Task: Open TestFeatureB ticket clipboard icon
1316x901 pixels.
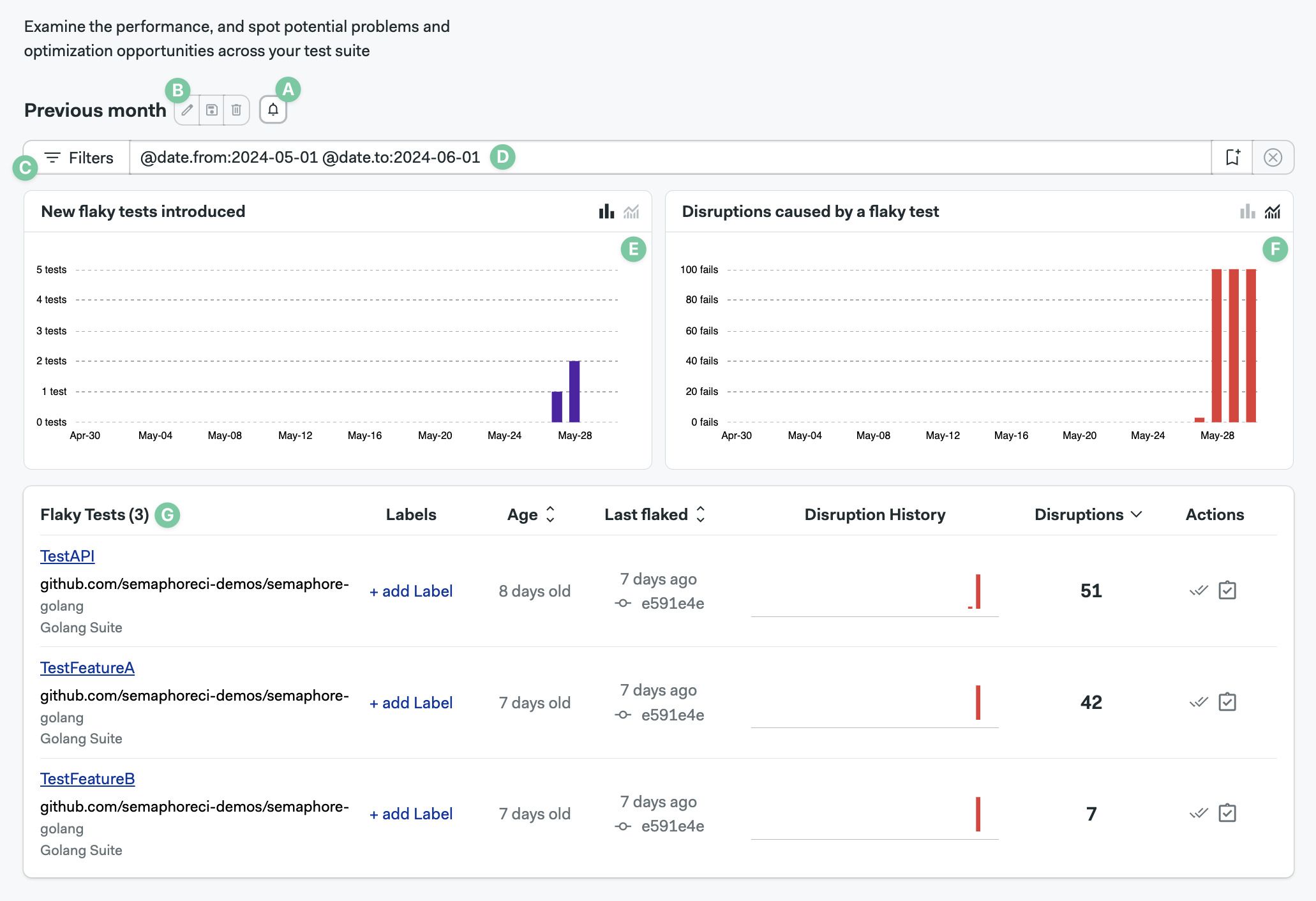Action: coord(1227,813)
